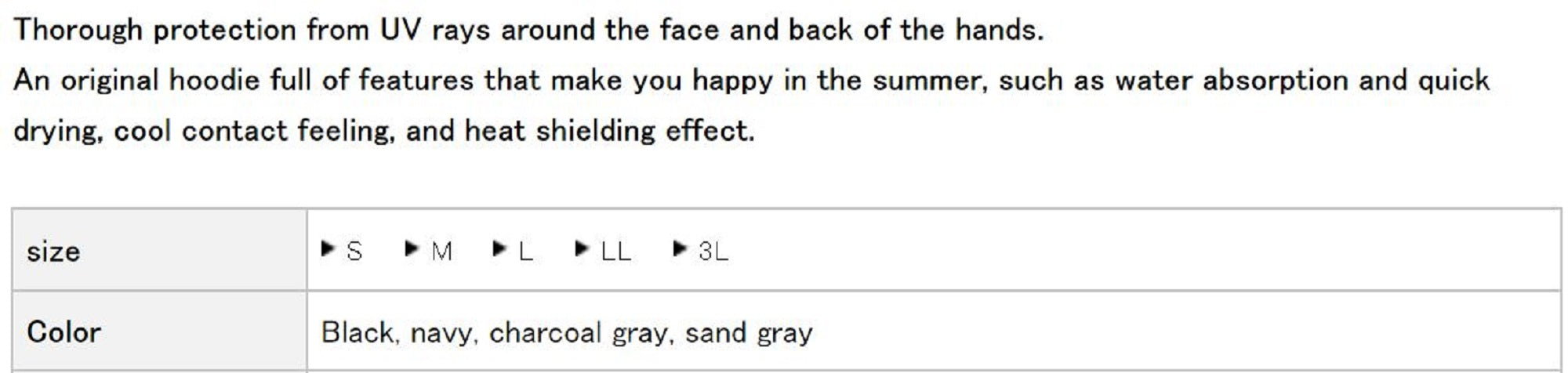Screen dimensions: 1568x373
Task: Click the arrow marker next to size L
Action: [x=499, y=249]
